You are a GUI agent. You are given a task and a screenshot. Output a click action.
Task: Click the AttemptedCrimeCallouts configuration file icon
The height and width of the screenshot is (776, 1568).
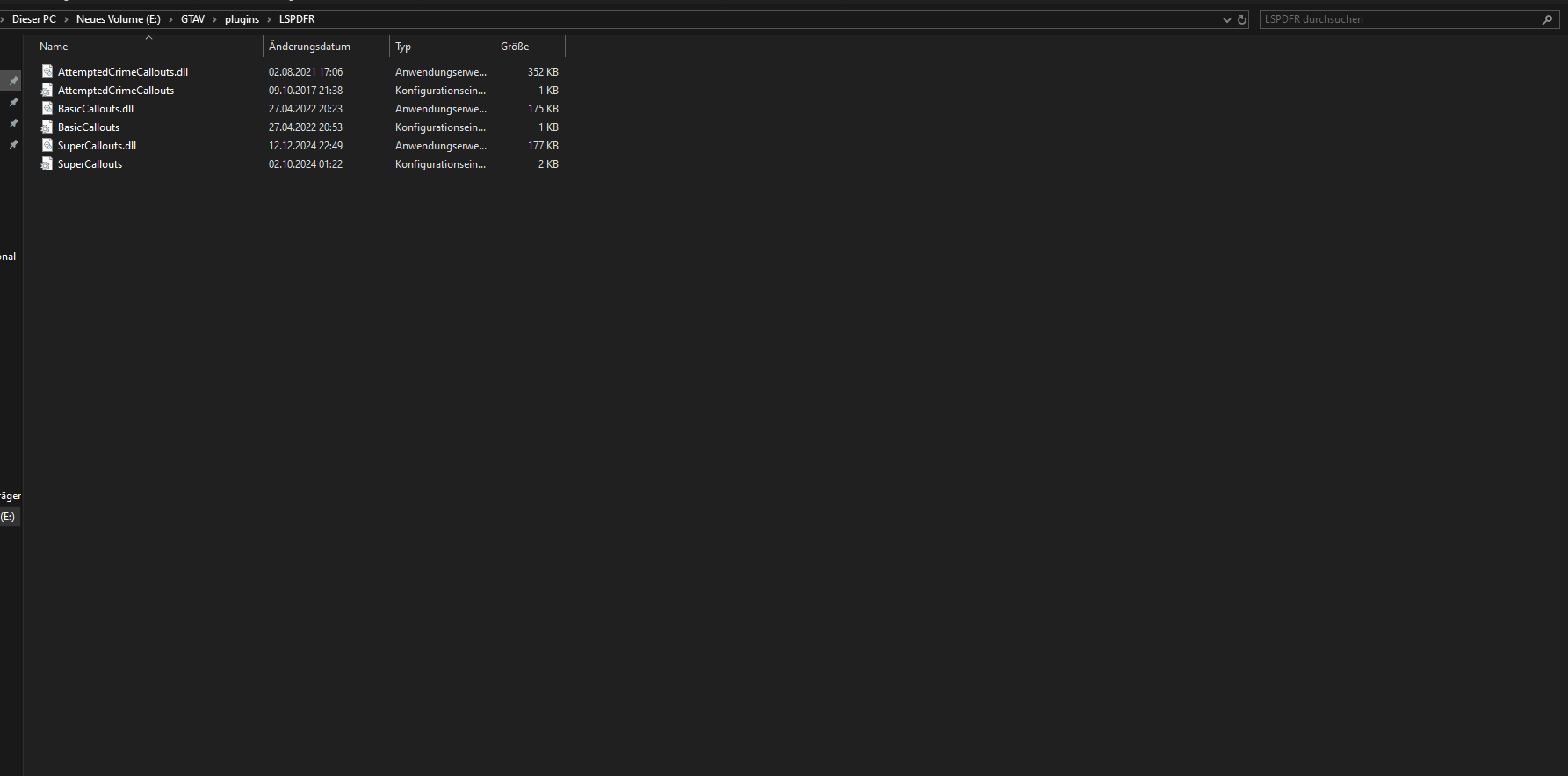[47, 90]
